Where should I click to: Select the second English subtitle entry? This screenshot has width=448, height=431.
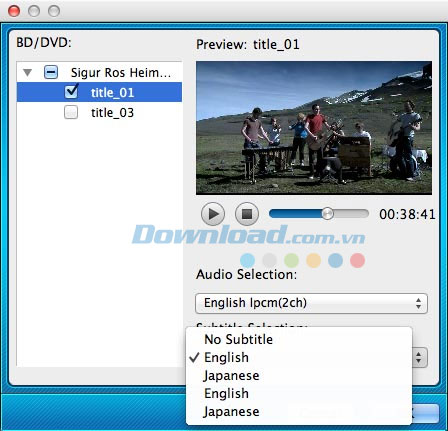[x=226, y=393]
